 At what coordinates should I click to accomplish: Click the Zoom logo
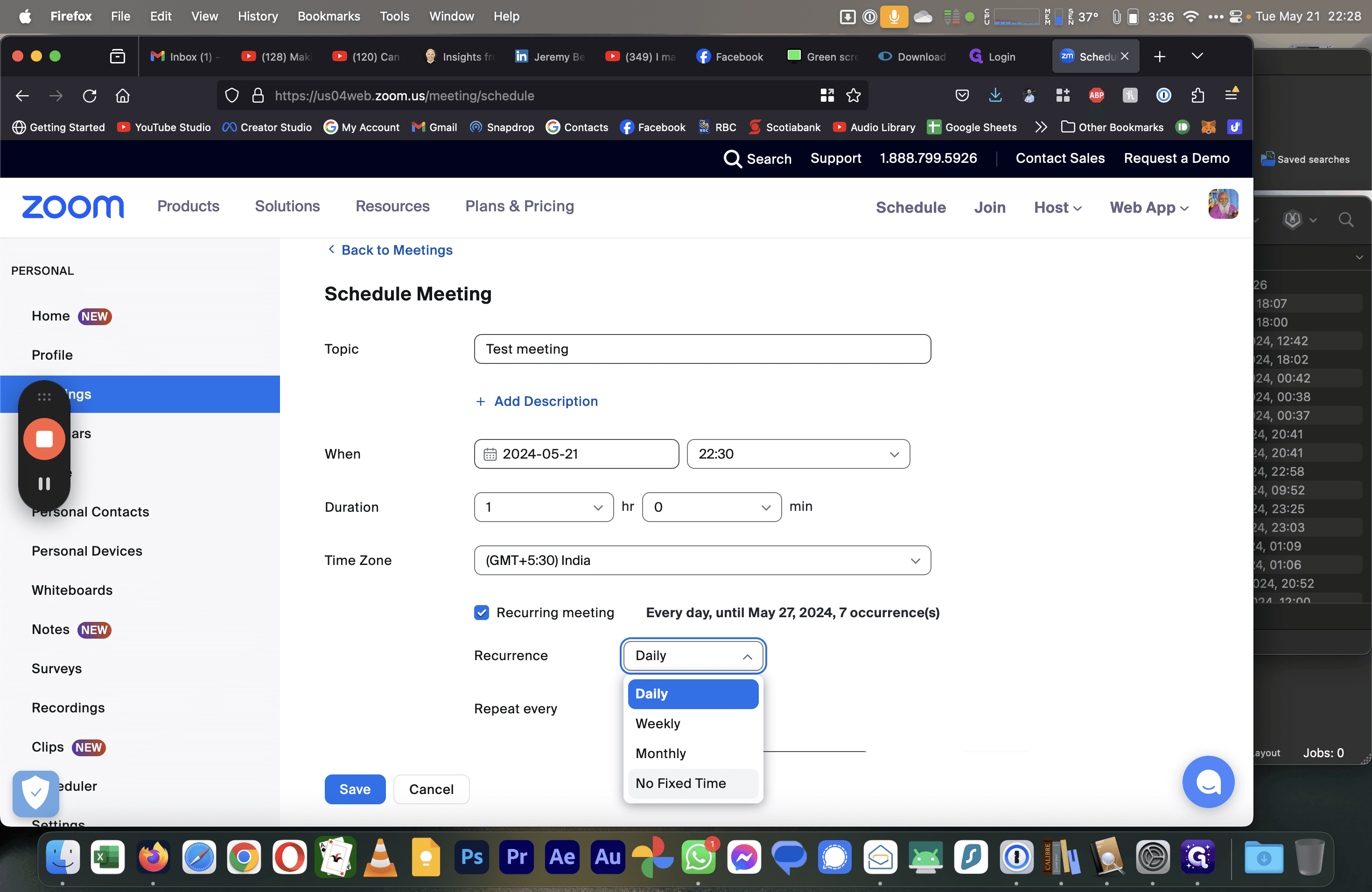(x=73, y=207)
